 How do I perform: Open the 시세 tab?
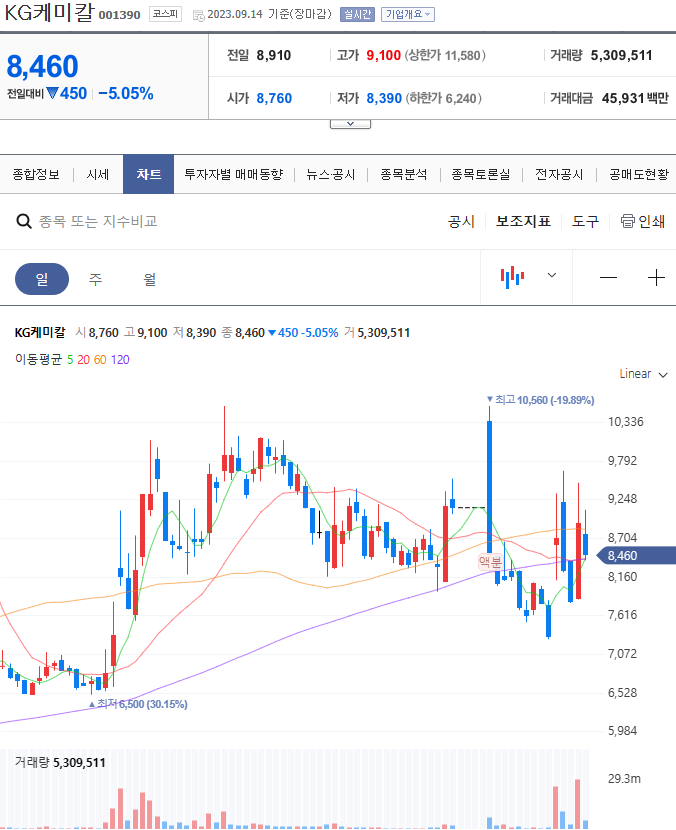pyautogui.click(x=97, y=174)
